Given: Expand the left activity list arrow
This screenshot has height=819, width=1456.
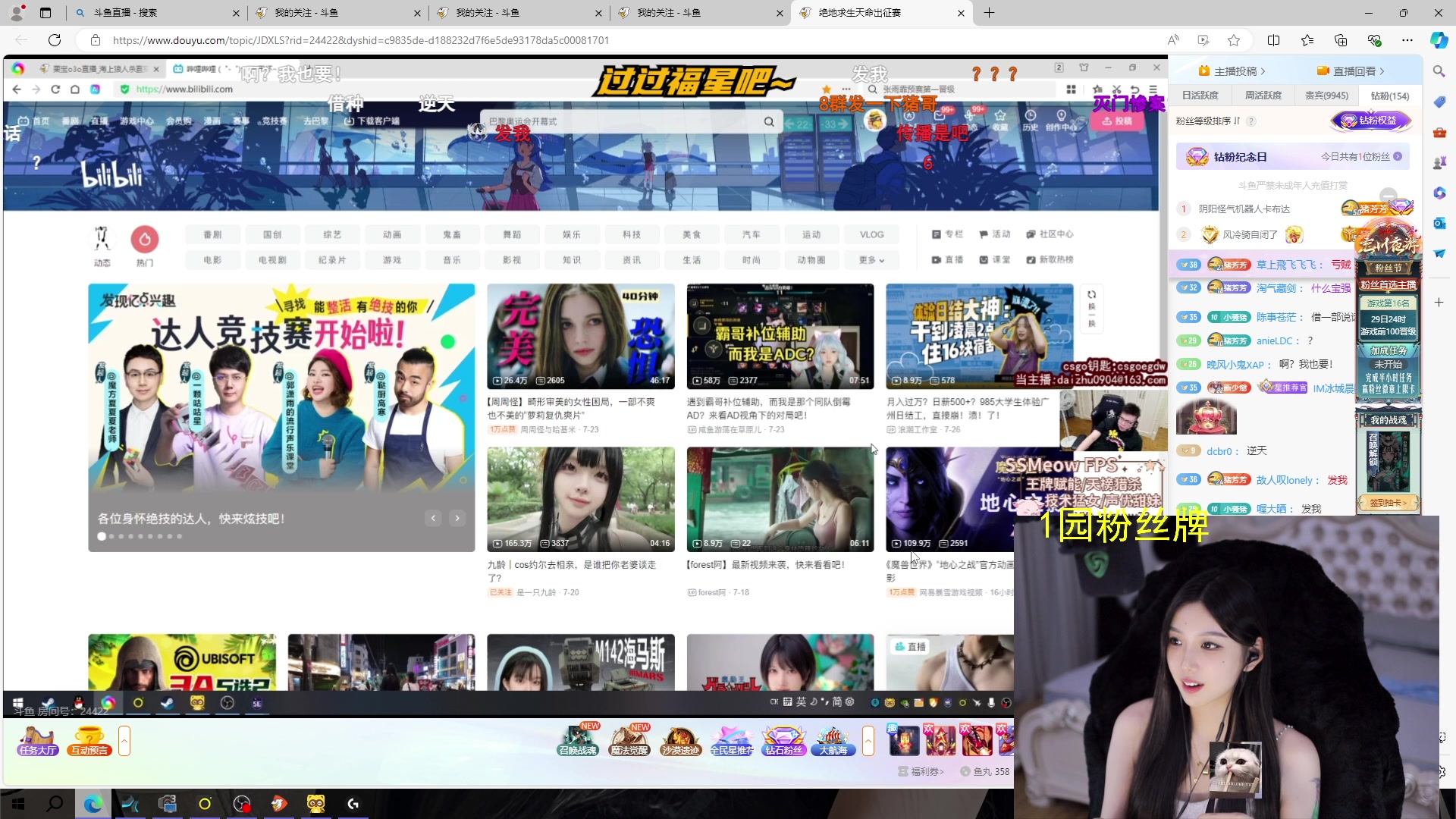Looking at the screenshot, I should click(124, 741).
